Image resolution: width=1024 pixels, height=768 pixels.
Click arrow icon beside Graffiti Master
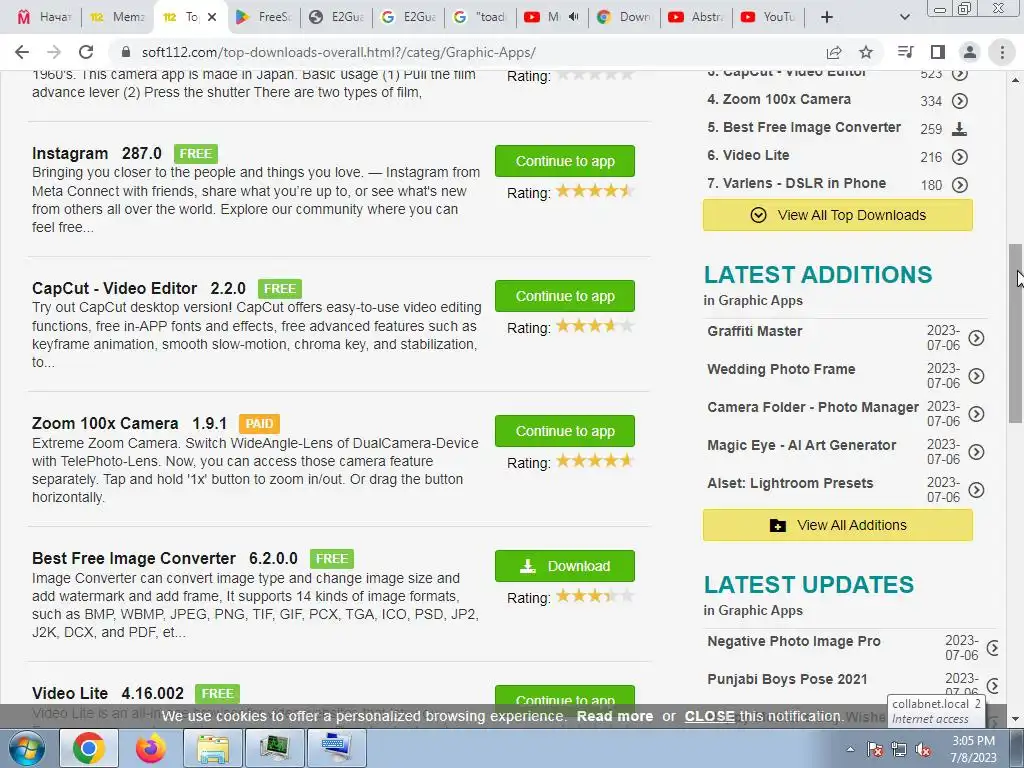[x=976, y=338]
